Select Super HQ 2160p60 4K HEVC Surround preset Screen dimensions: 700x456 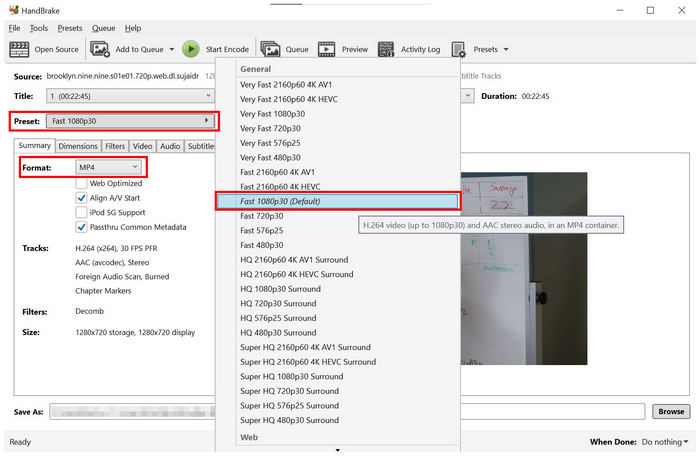tap(338, 362)
